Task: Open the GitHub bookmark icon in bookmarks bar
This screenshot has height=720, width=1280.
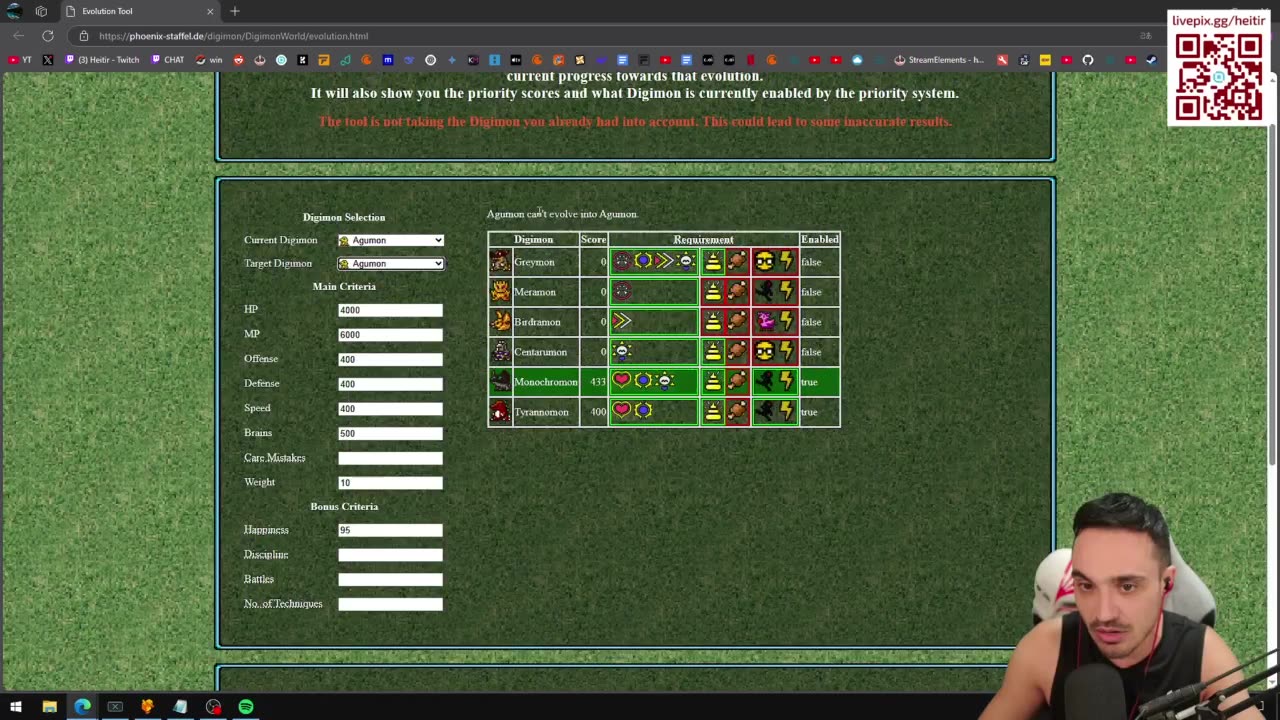Action: (x=1088, y=60)
